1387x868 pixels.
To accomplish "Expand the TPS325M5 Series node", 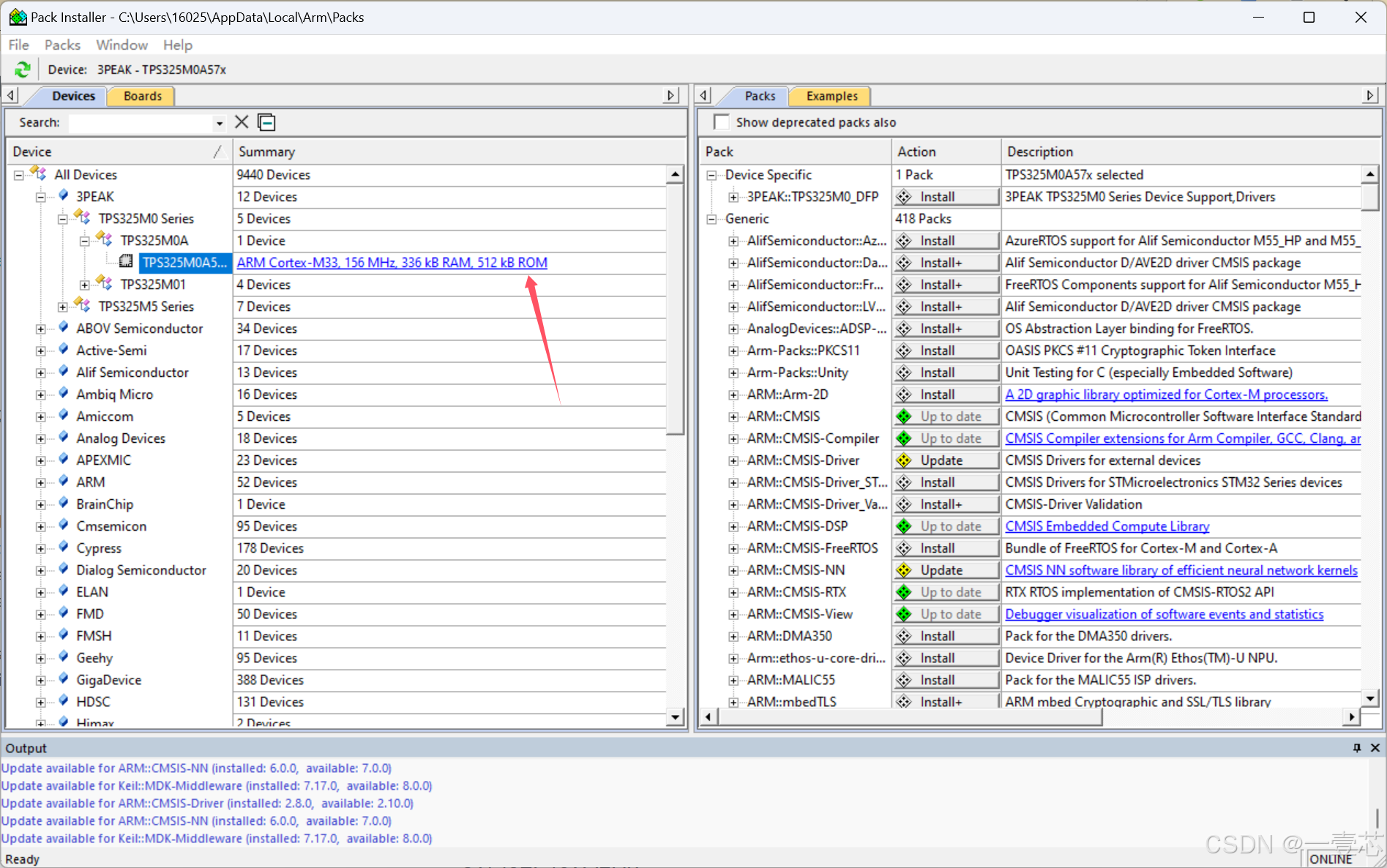I will [x=63, y=307].
